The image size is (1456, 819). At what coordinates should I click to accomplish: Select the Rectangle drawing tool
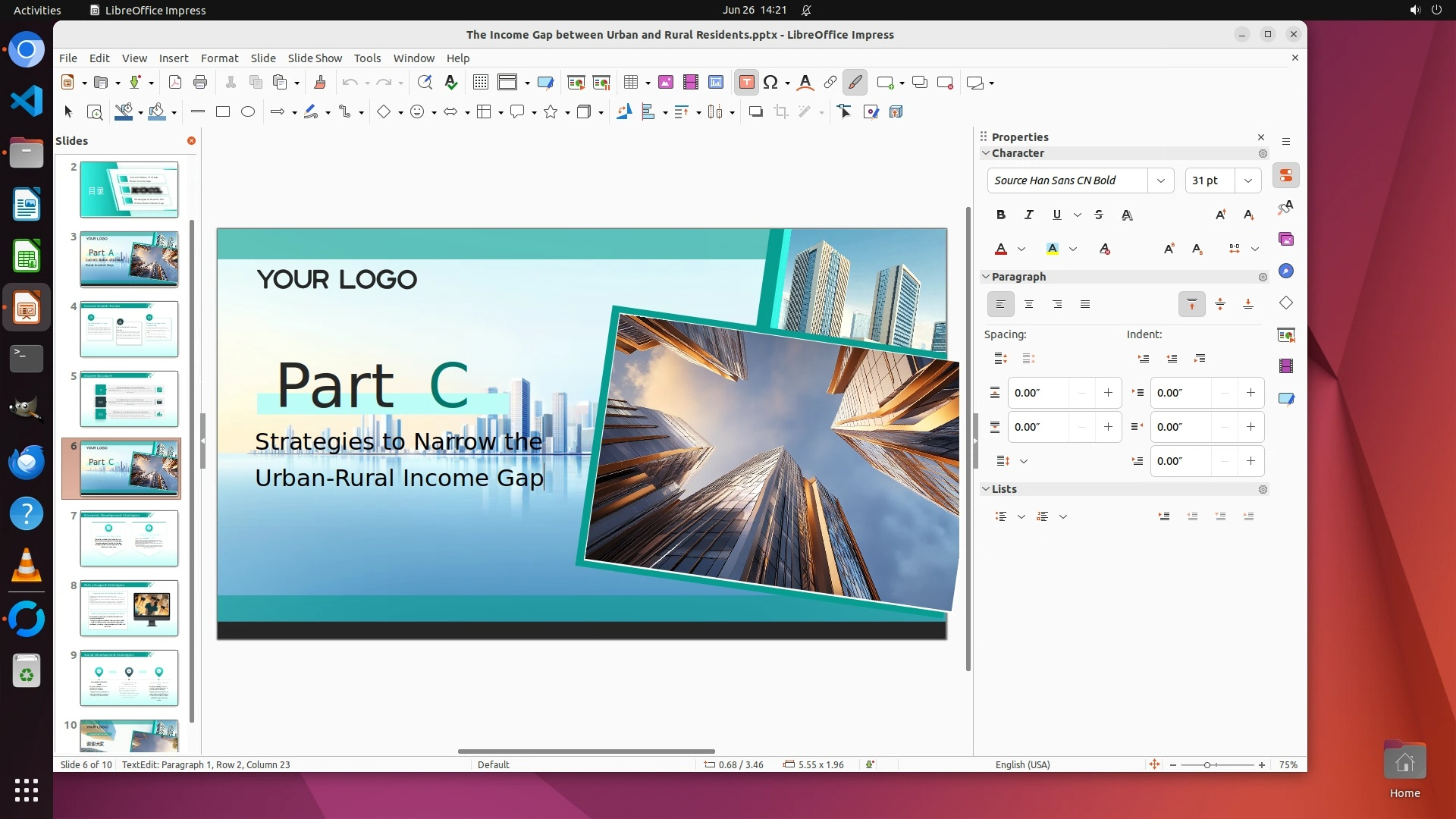coord(223,112)
